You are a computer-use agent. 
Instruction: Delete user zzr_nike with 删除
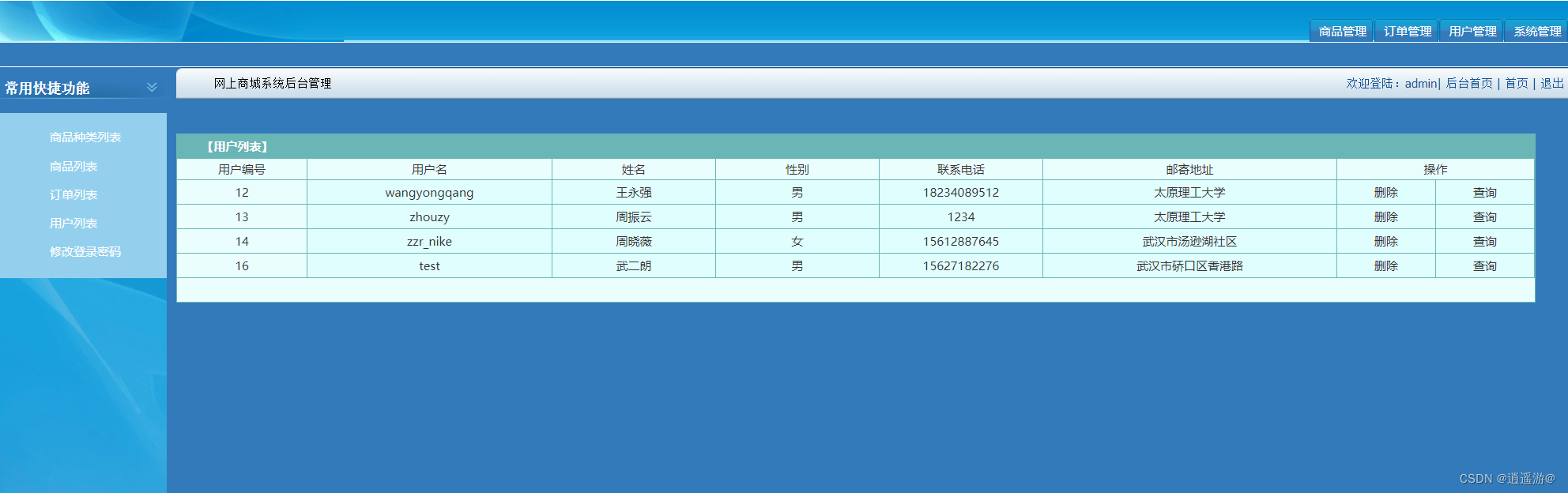click(x=1386, y=242)
